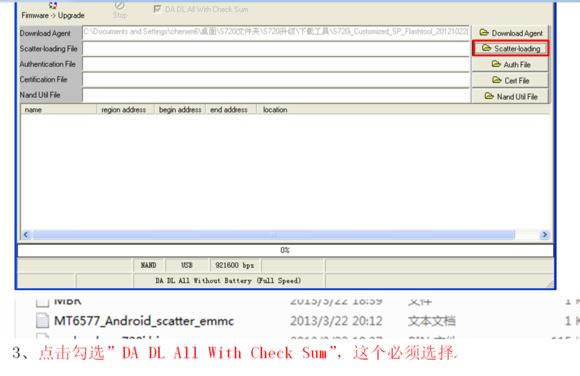Click the 'begin address' column header

click(x=180, y=110)
